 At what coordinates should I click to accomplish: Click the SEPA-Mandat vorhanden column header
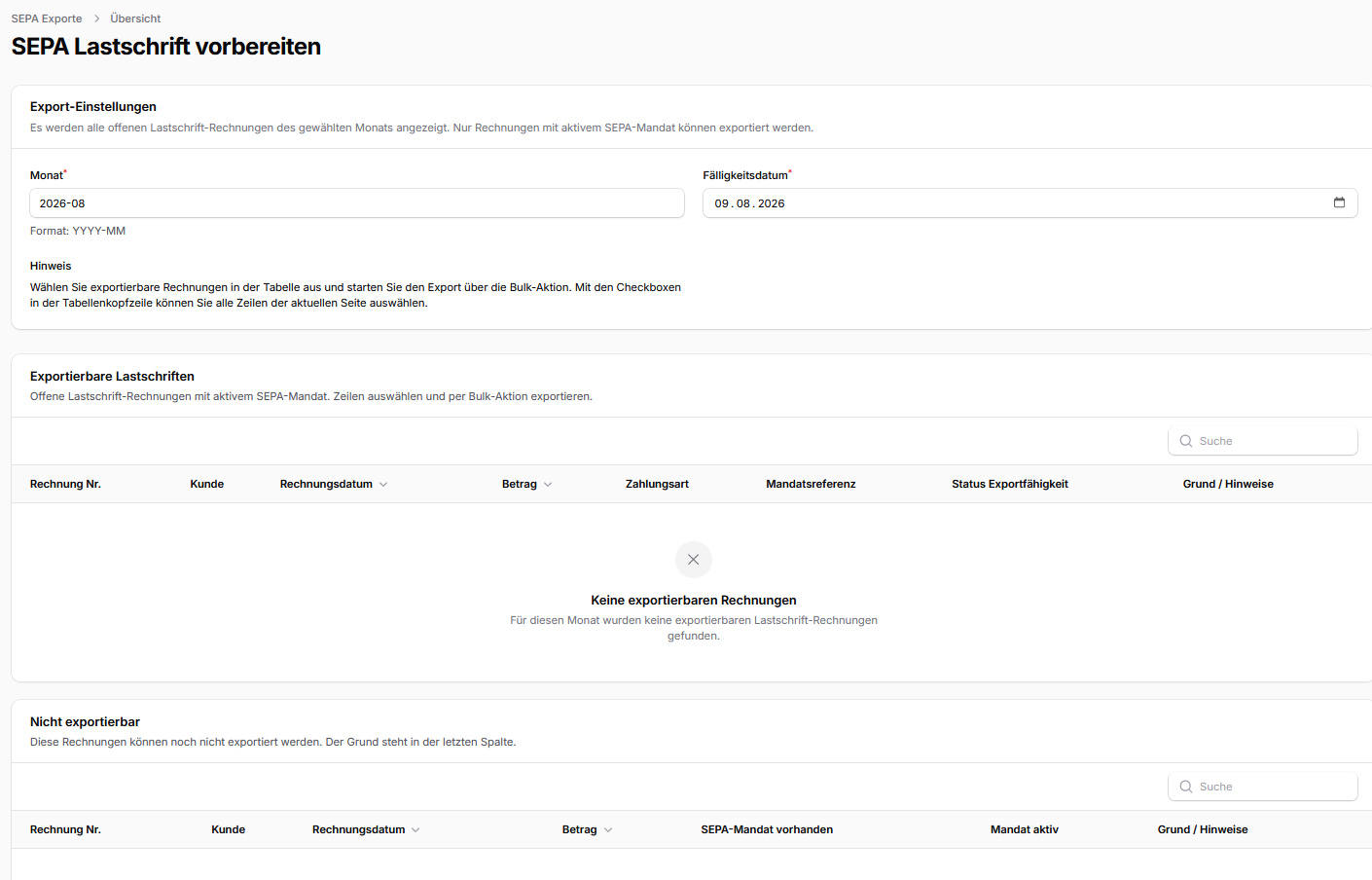(x=767, y=829)
